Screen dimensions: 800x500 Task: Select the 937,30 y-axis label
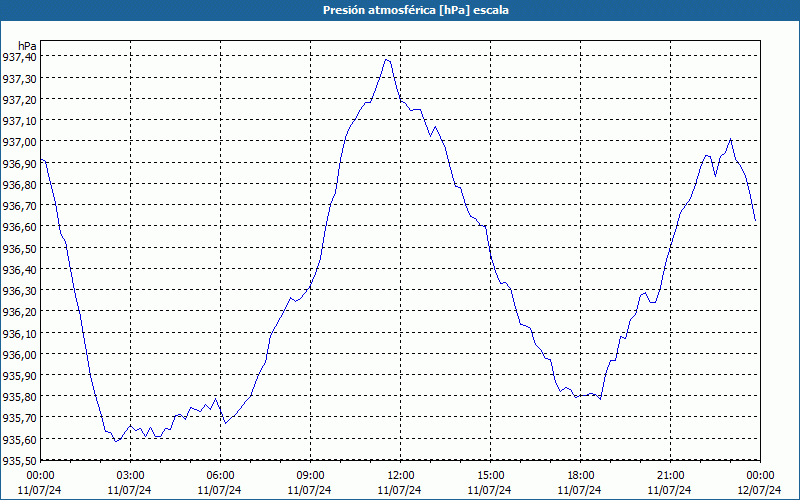[19, 78]
